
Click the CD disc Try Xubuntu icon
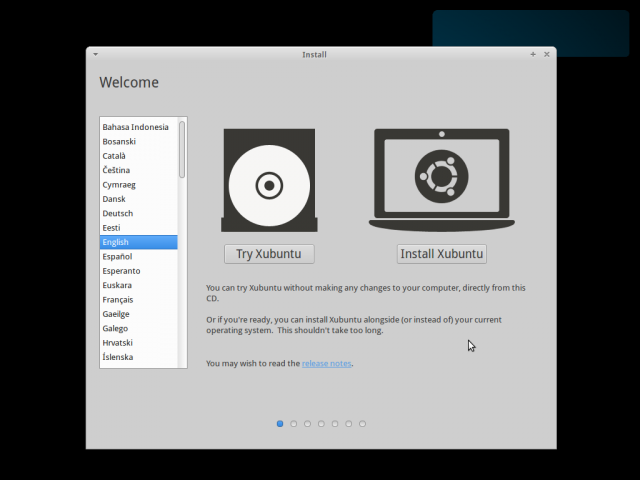[x=269, y=180]
